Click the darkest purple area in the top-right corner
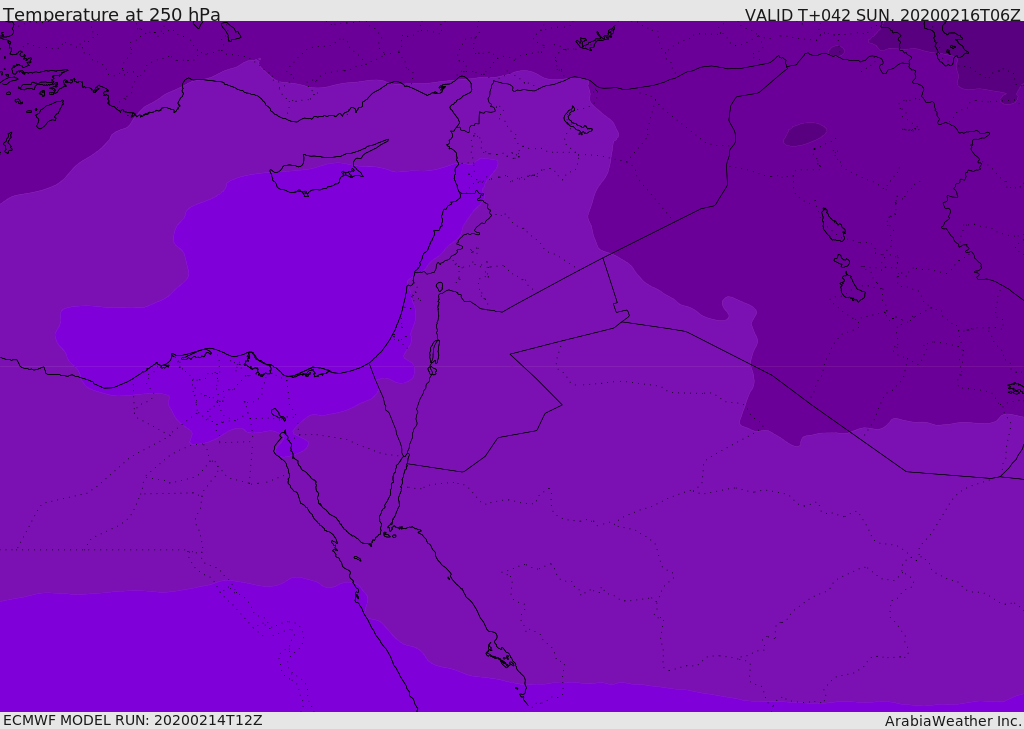The height and width of the screenshot is (729, 1024). point(990,70)
